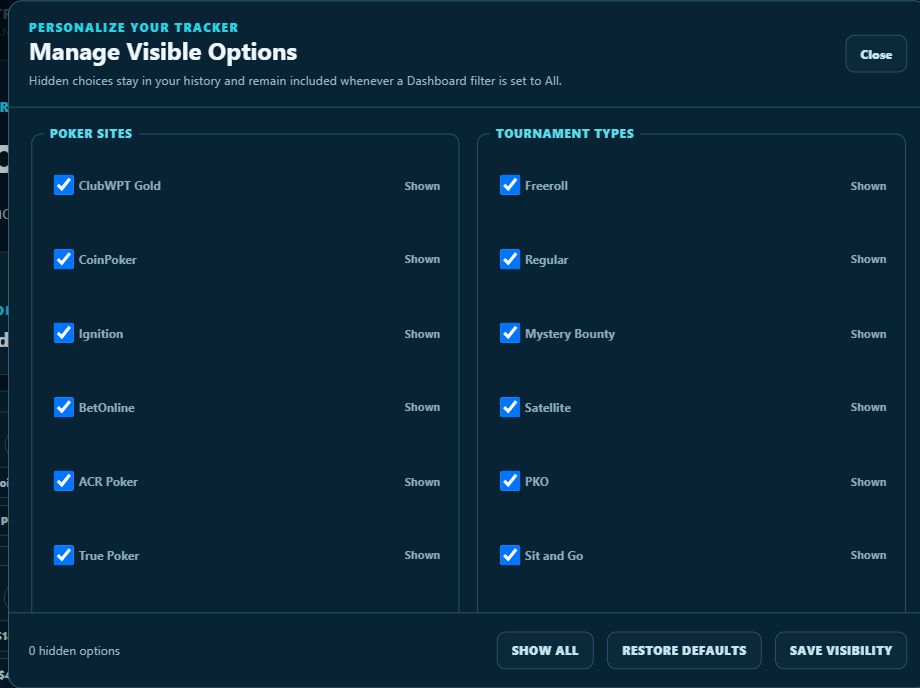Image resolution: width=920 pixels, height=688 pixels.
Task: Click the hidden choices description text
Action: 295,81
